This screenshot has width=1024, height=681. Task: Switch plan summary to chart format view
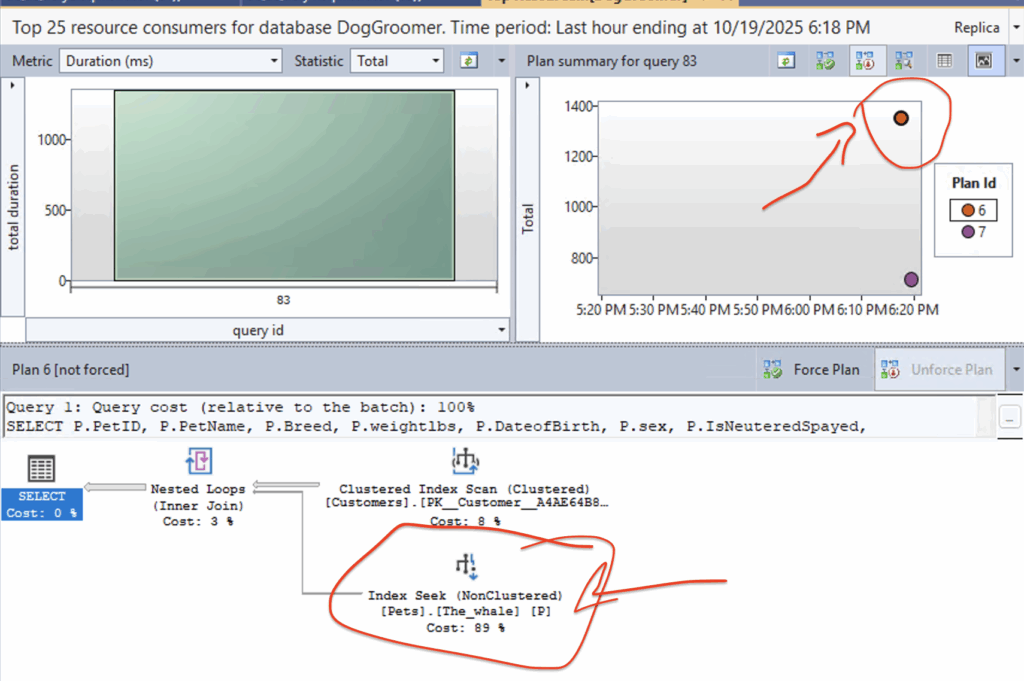[x=983, y=61]
